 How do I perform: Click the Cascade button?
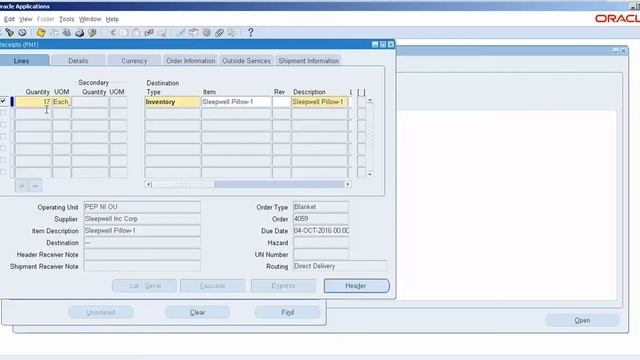[213, 286]
